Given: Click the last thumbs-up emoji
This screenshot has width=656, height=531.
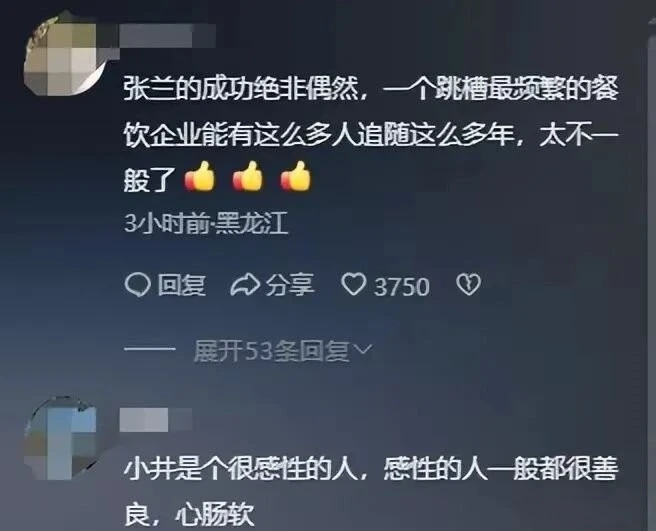Looking at the screenshot, I should click(x=295, y=176).
